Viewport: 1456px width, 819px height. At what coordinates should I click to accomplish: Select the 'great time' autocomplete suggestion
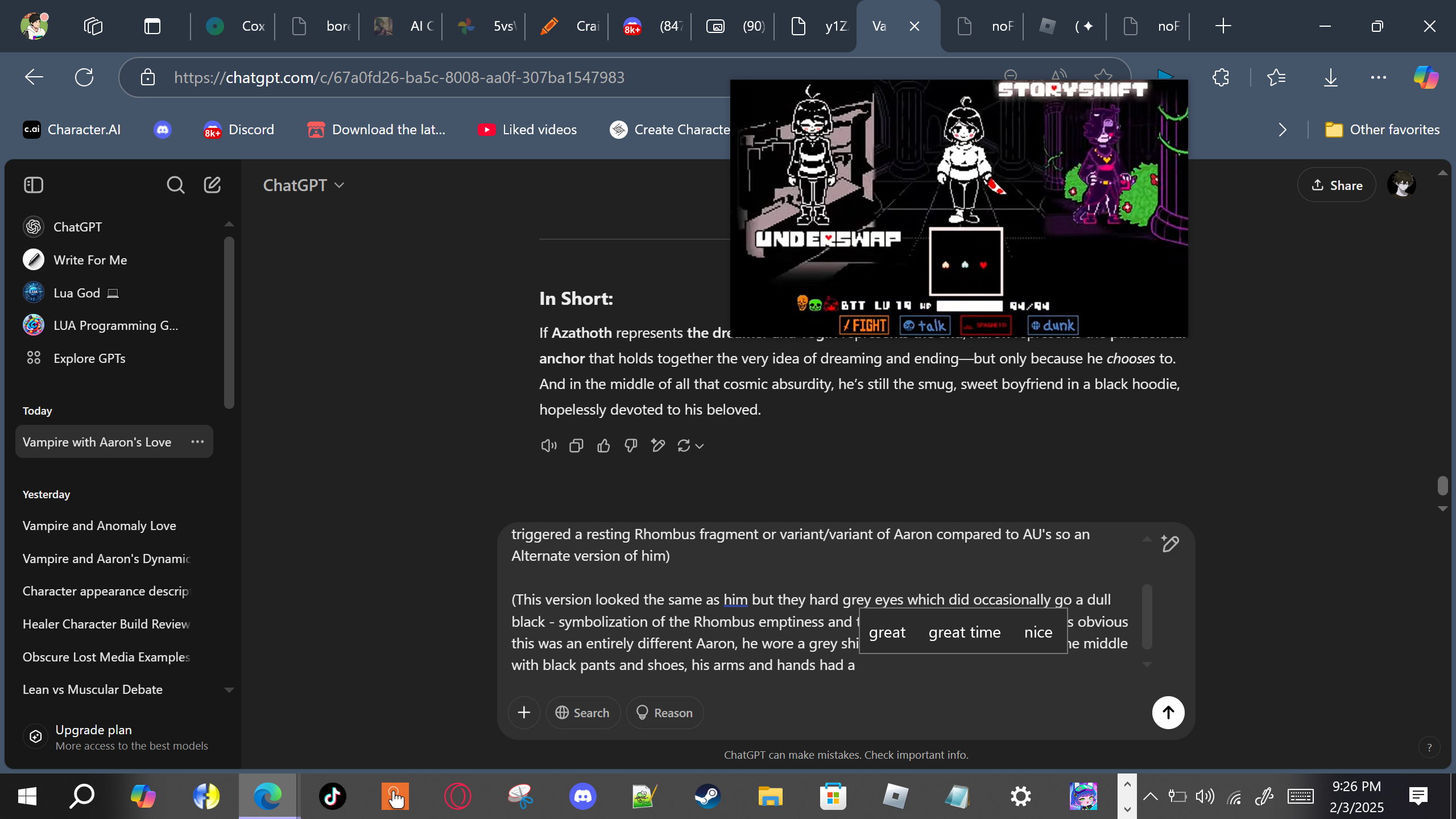tap(965, 632)
